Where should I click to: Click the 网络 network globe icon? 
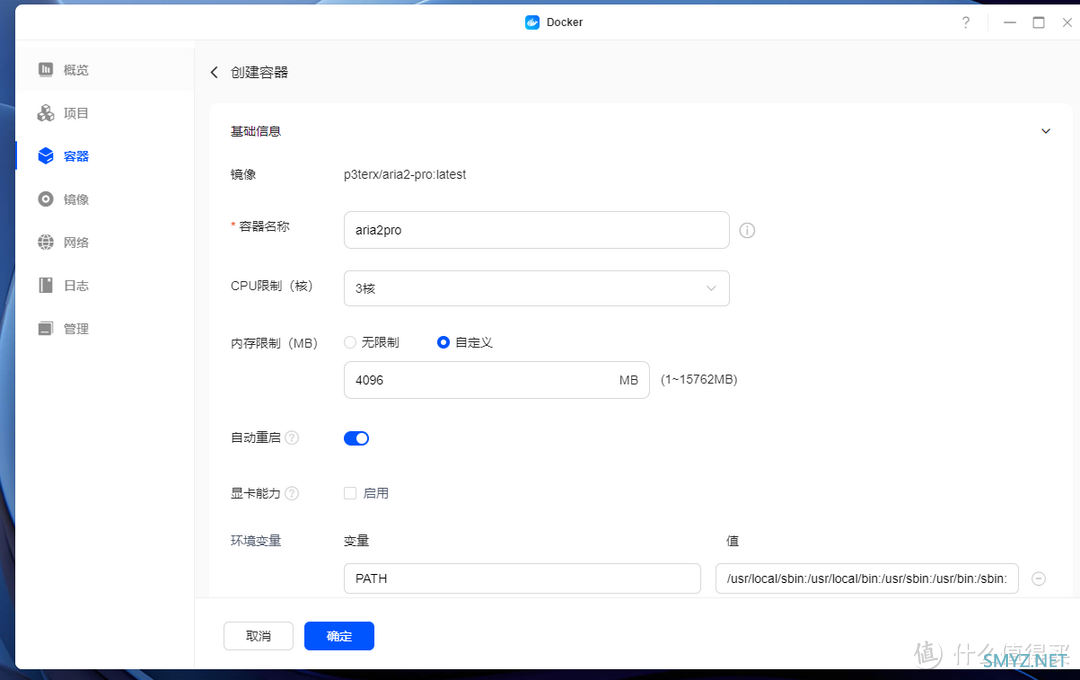pyautogui.click(x=45, y=243)
